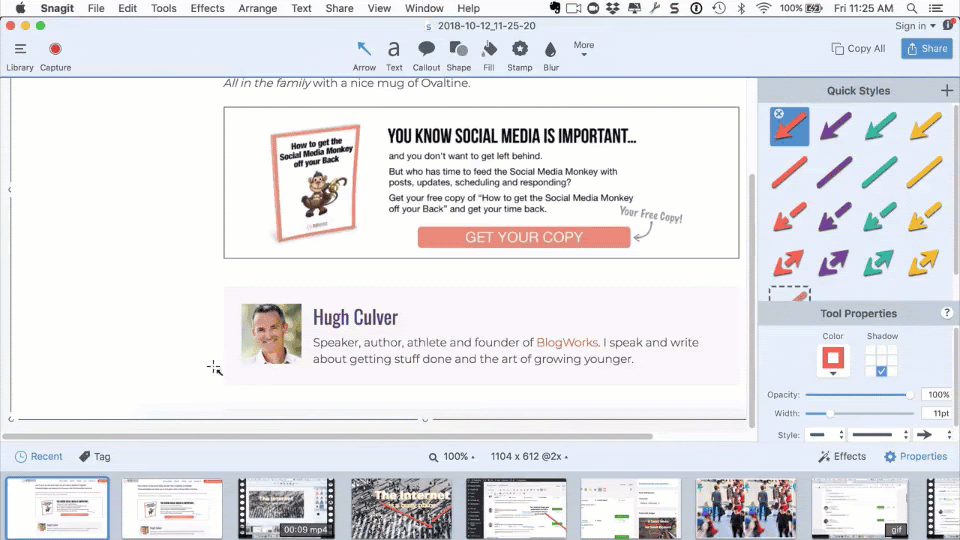
Task: Open the line thickness style dropdown
Action: (x=880, y=435)
